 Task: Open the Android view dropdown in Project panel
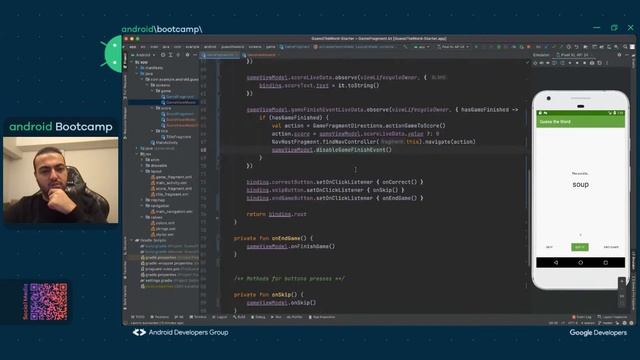click(143, 55)
